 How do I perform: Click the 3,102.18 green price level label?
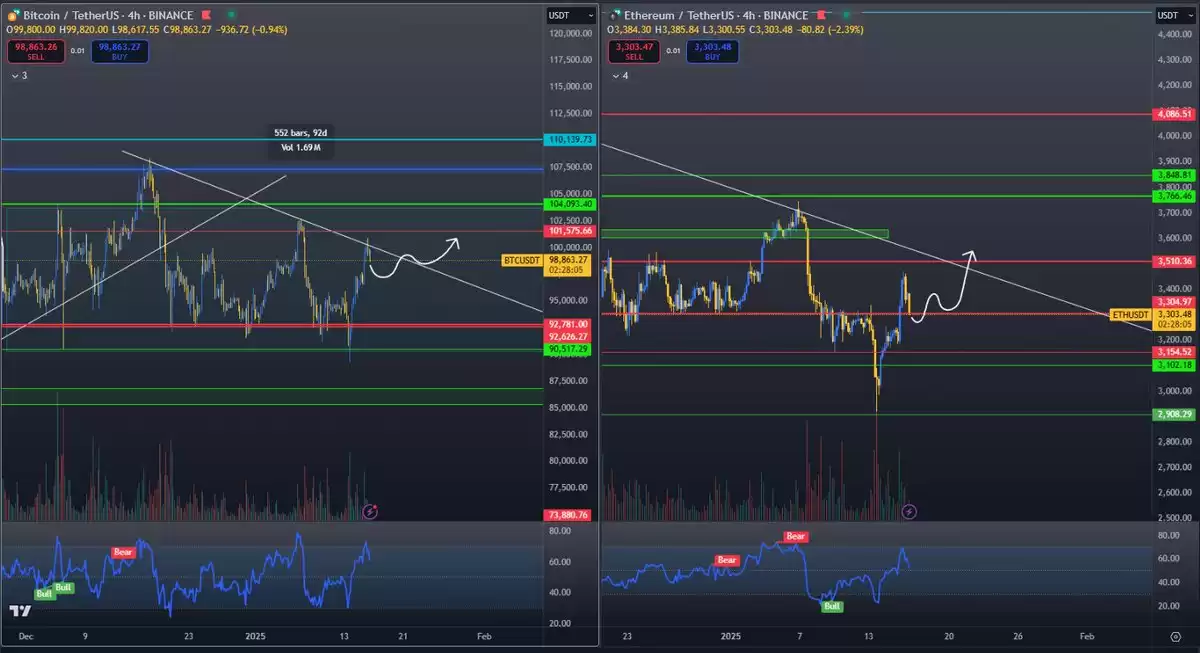tap(1175, 365)
